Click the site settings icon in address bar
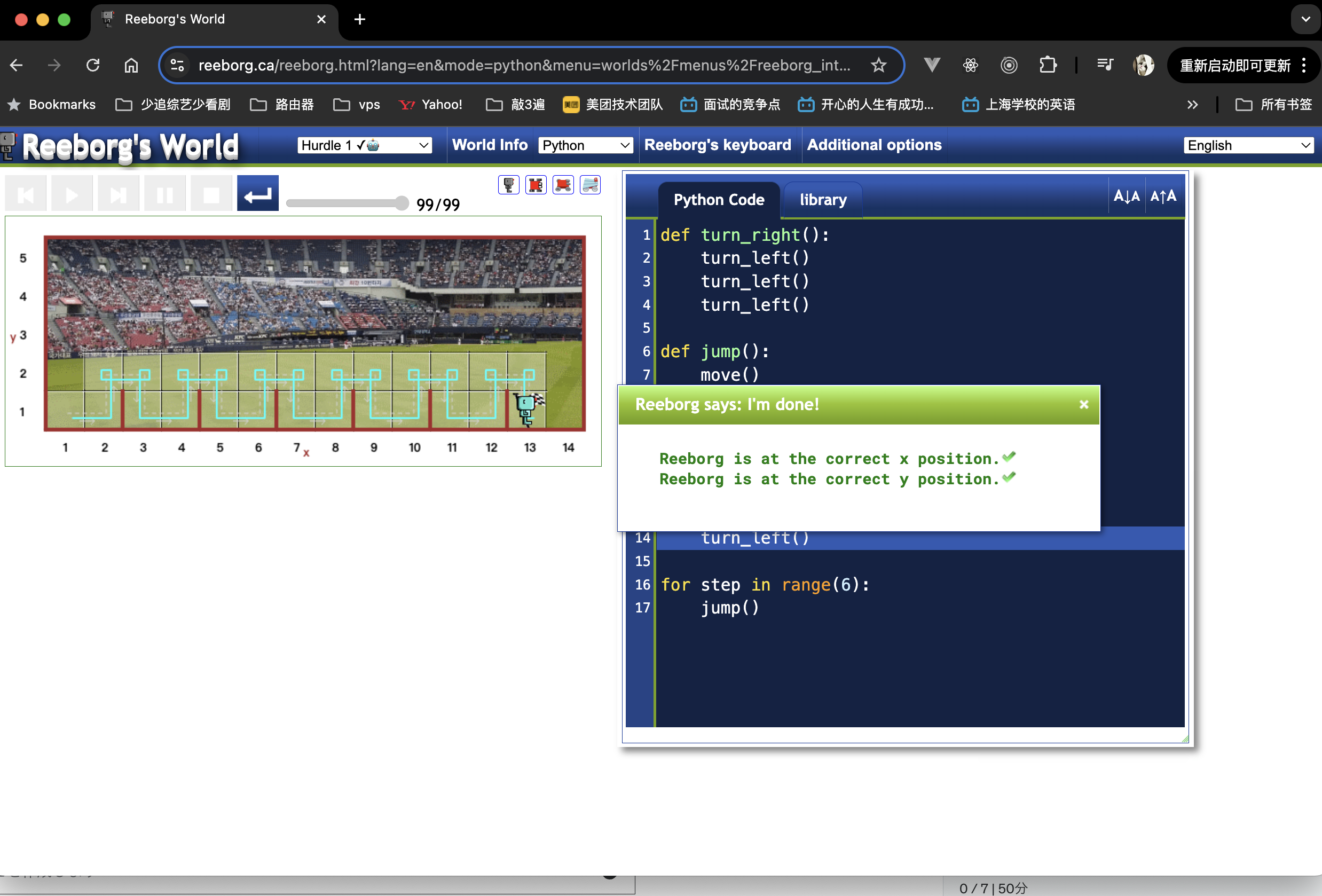 (x=177, y=66)
